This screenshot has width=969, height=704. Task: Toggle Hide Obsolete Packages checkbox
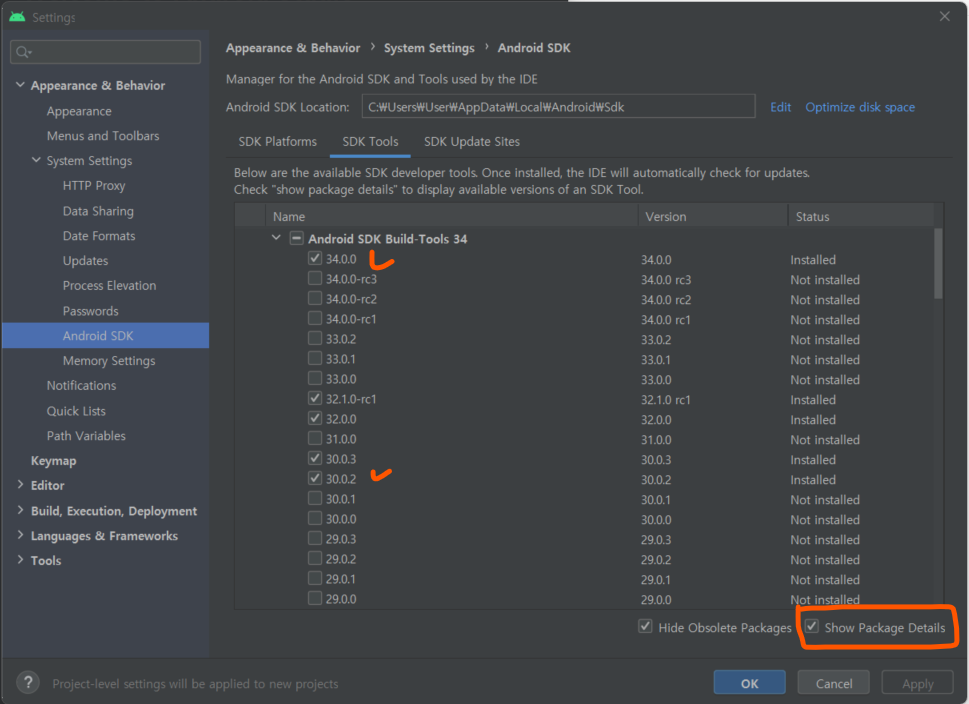(645, 627)
